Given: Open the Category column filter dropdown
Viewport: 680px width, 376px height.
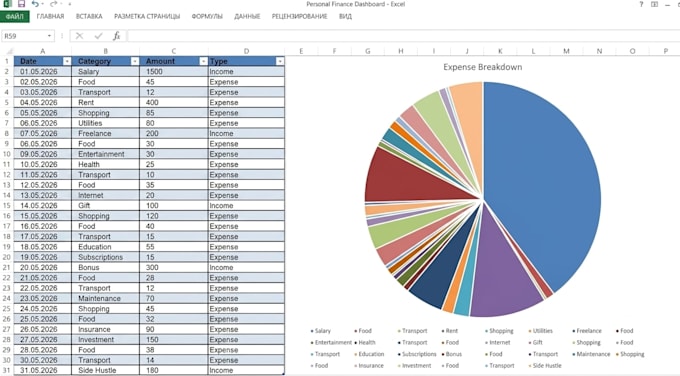Looking at the screenshot, I should (x=135, y=62).
